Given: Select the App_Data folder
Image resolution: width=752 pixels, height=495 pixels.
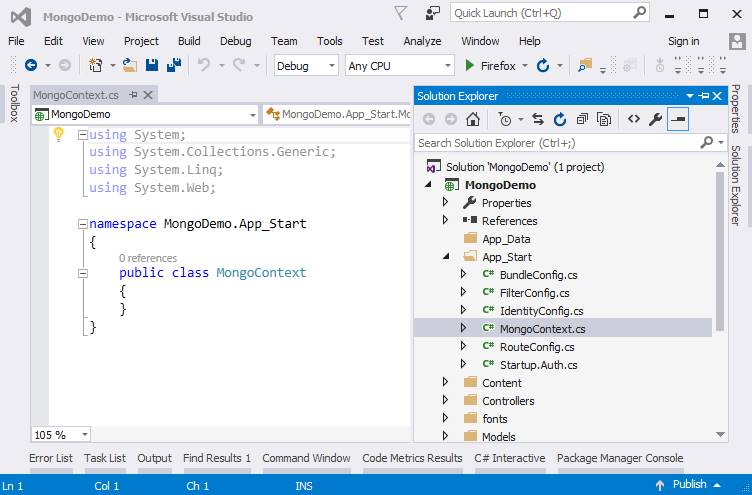Looking at the screenshot, I should pos(506,239).
